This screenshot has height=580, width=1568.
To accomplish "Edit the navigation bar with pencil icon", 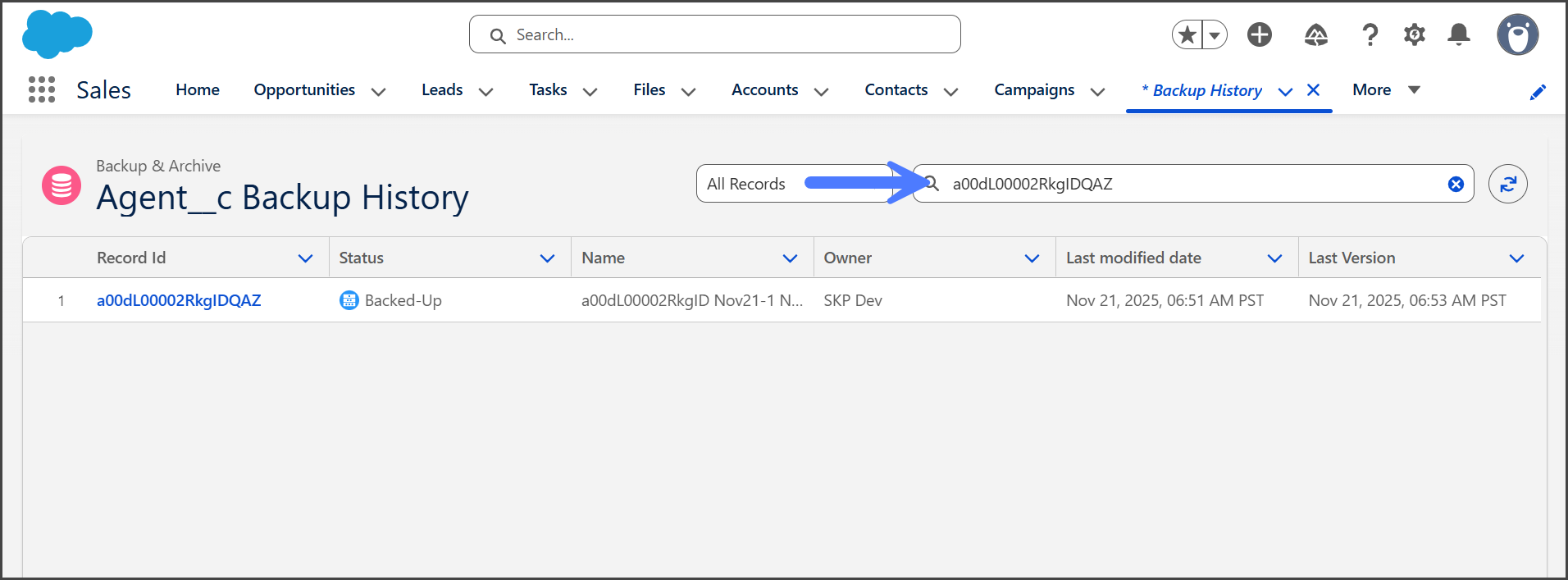I will coord(1538,92).
